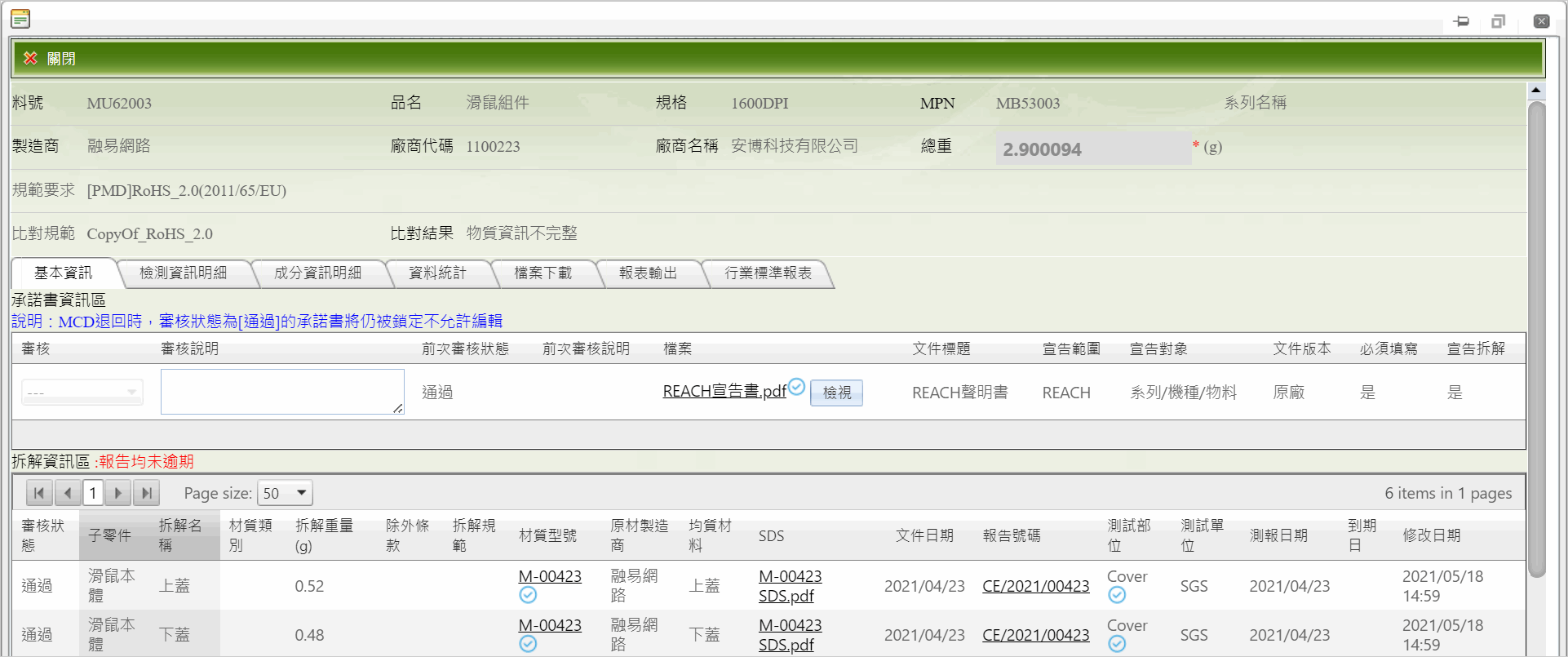Click REACH聲明書 document title cell
Screen dimensions: 1568x657
click(x=959, y=393)
